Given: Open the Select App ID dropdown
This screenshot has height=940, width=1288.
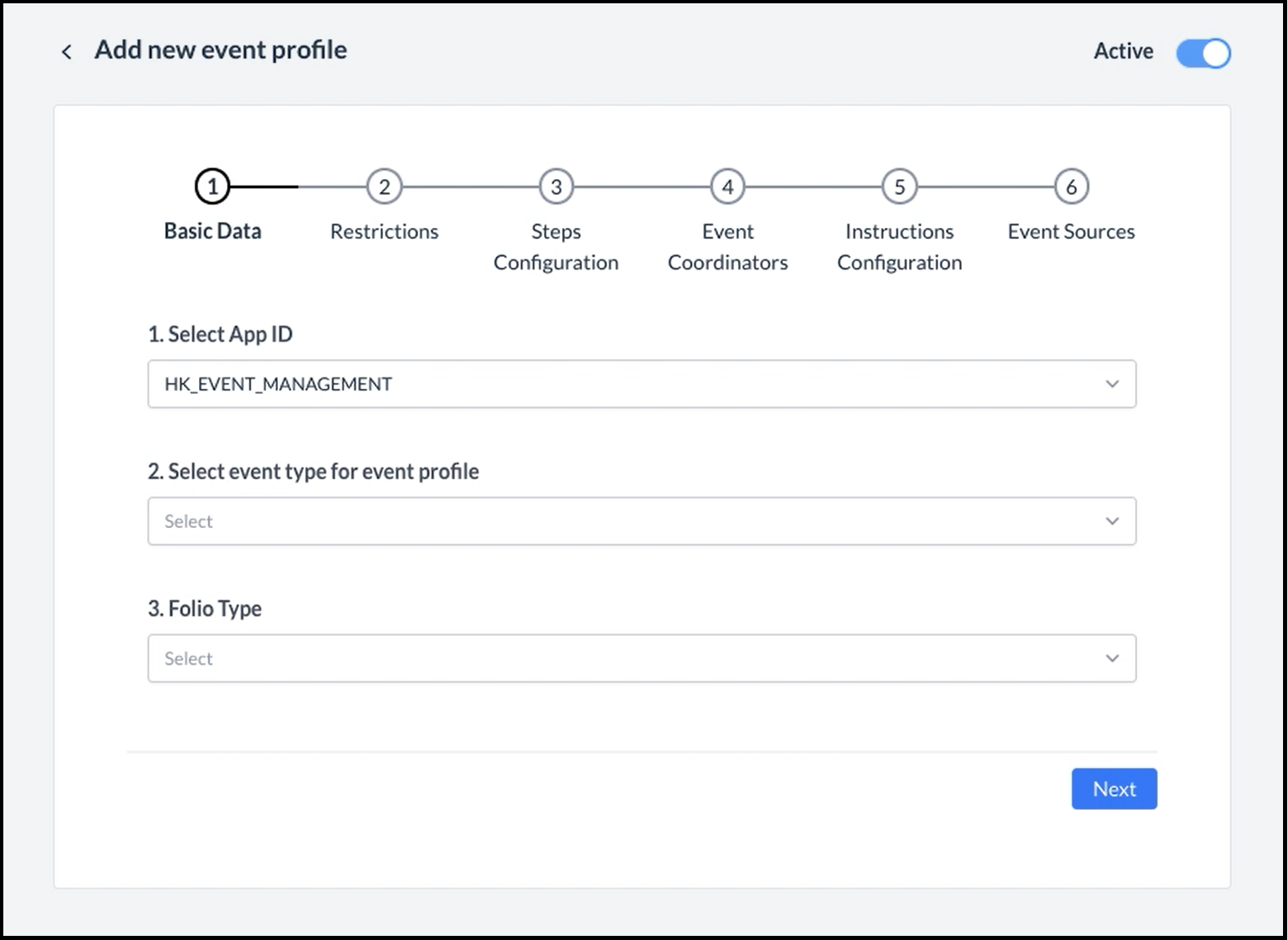Looking at the screenshot, I should 641,384.
